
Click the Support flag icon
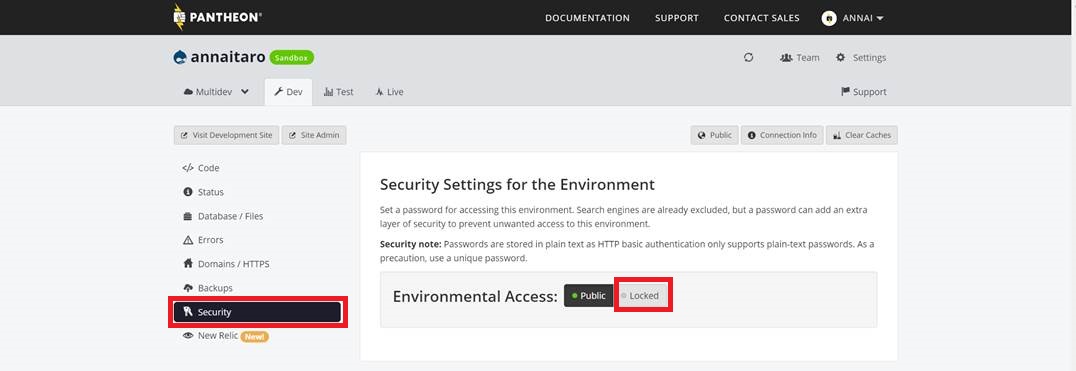click(845, 92)
